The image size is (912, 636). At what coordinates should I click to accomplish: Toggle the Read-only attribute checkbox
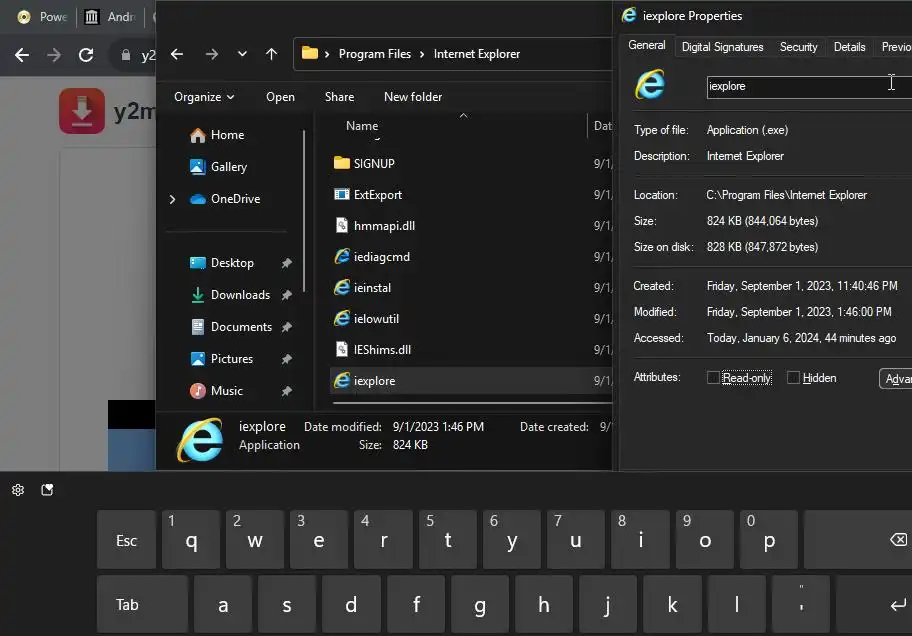click(x=713, y=378)
